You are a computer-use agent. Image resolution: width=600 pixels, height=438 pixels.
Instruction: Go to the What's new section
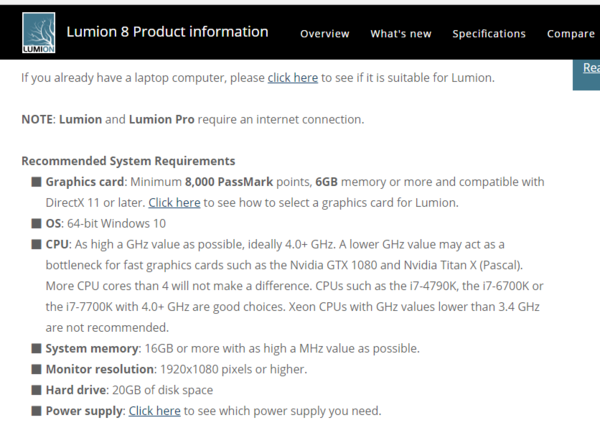[x=400, y=34]
